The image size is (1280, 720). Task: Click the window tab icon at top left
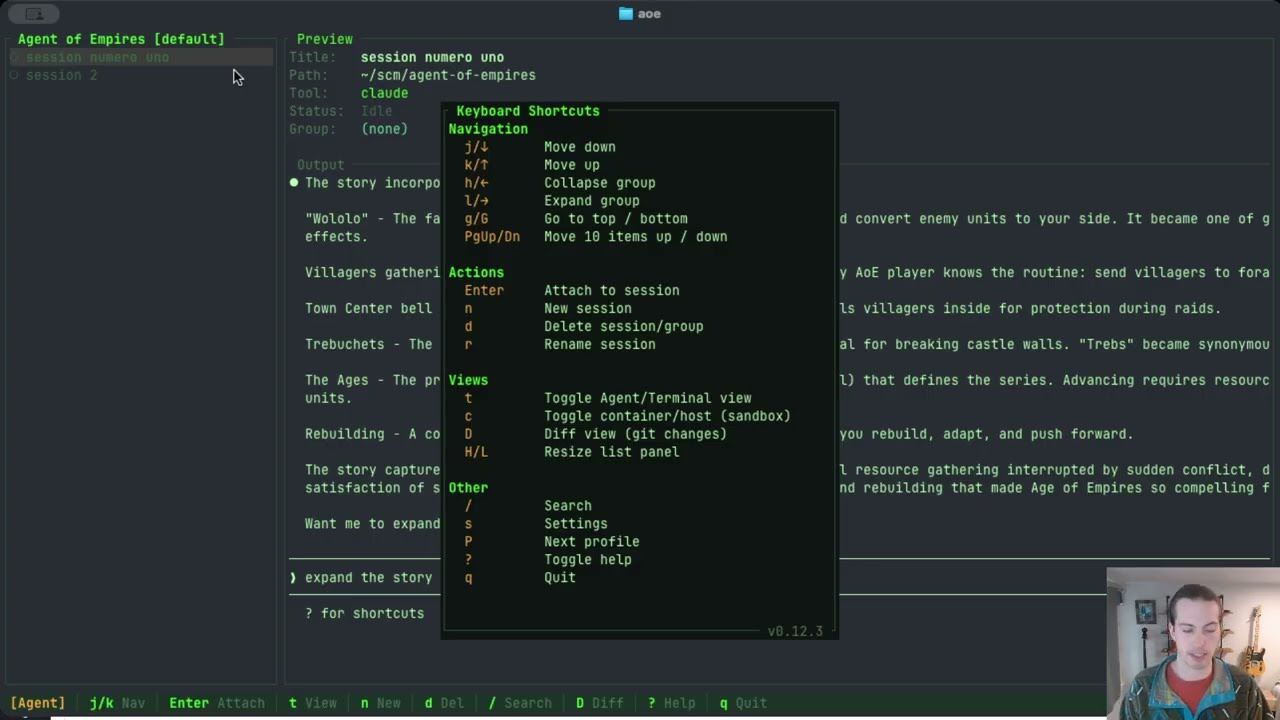(x=33, y=13)
